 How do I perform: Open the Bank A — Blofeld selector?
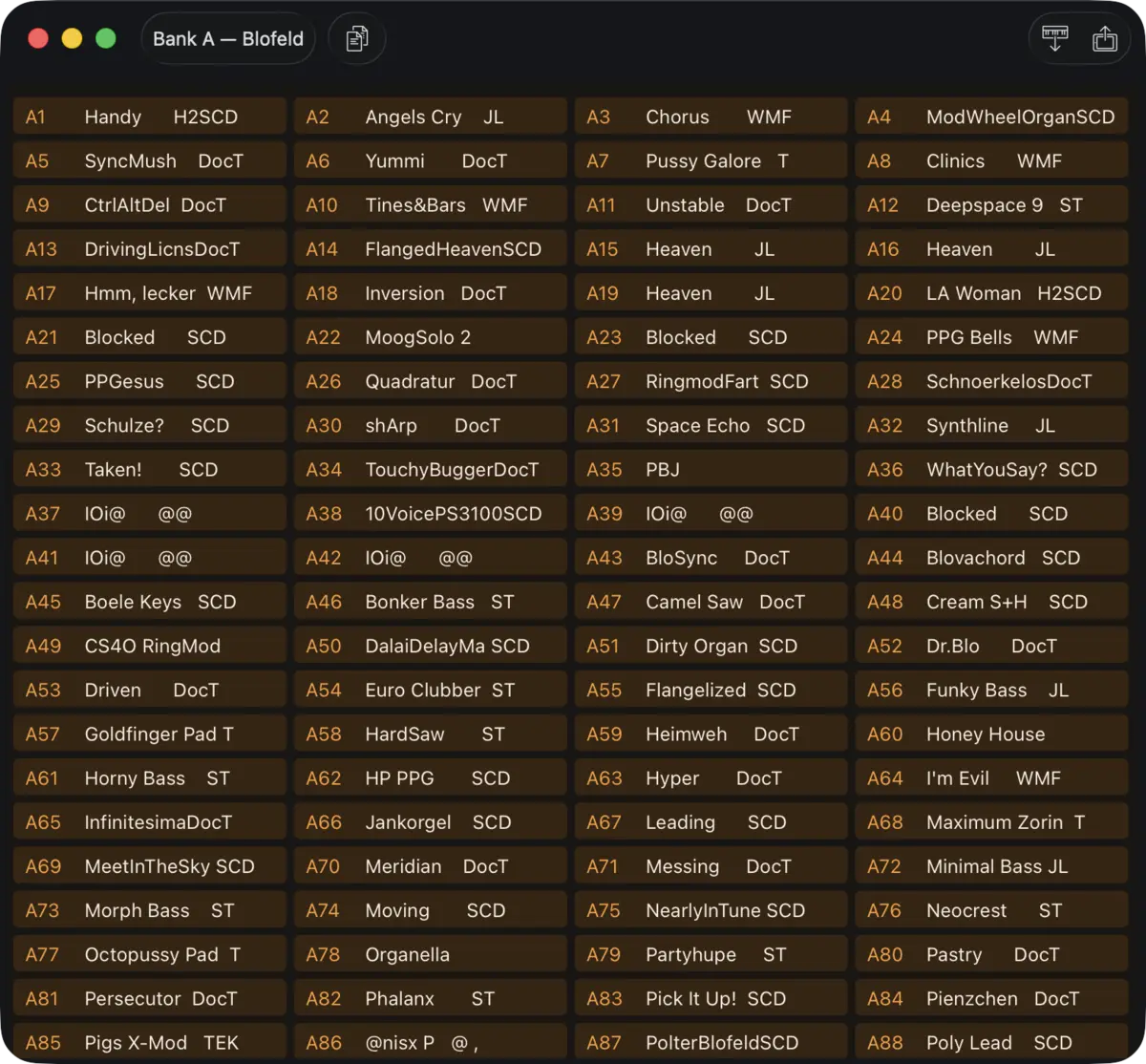[x=228, y=39]
